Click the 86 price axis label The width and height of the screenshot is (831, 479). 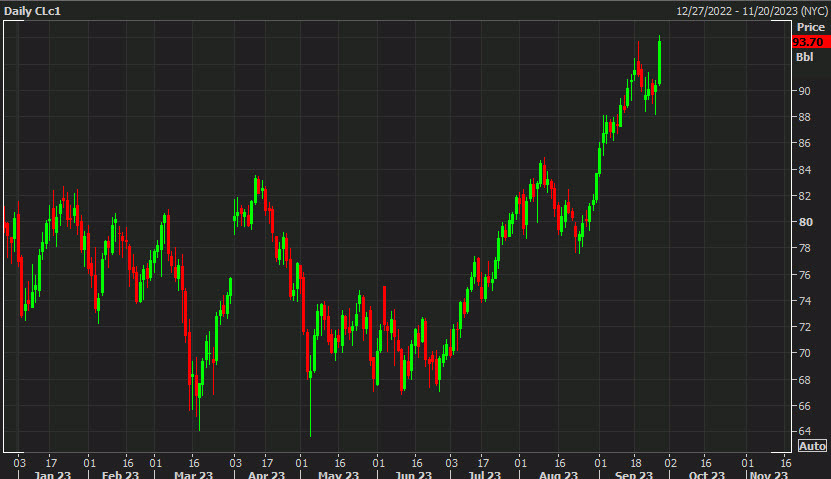click(805, 143)
